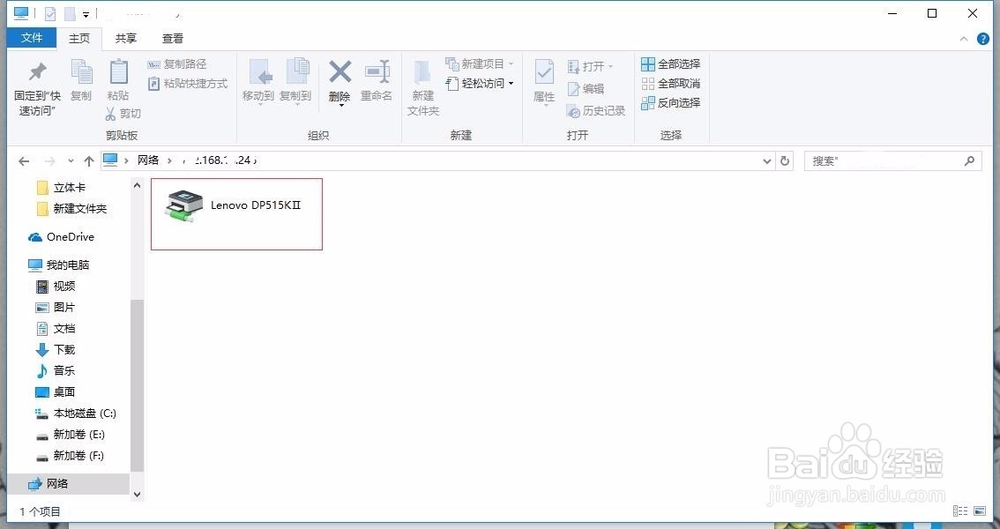Open Quick Access Toolbar customize arrow
The width and height of the screenshot is (1000, 529).
(x=85, y=14)
